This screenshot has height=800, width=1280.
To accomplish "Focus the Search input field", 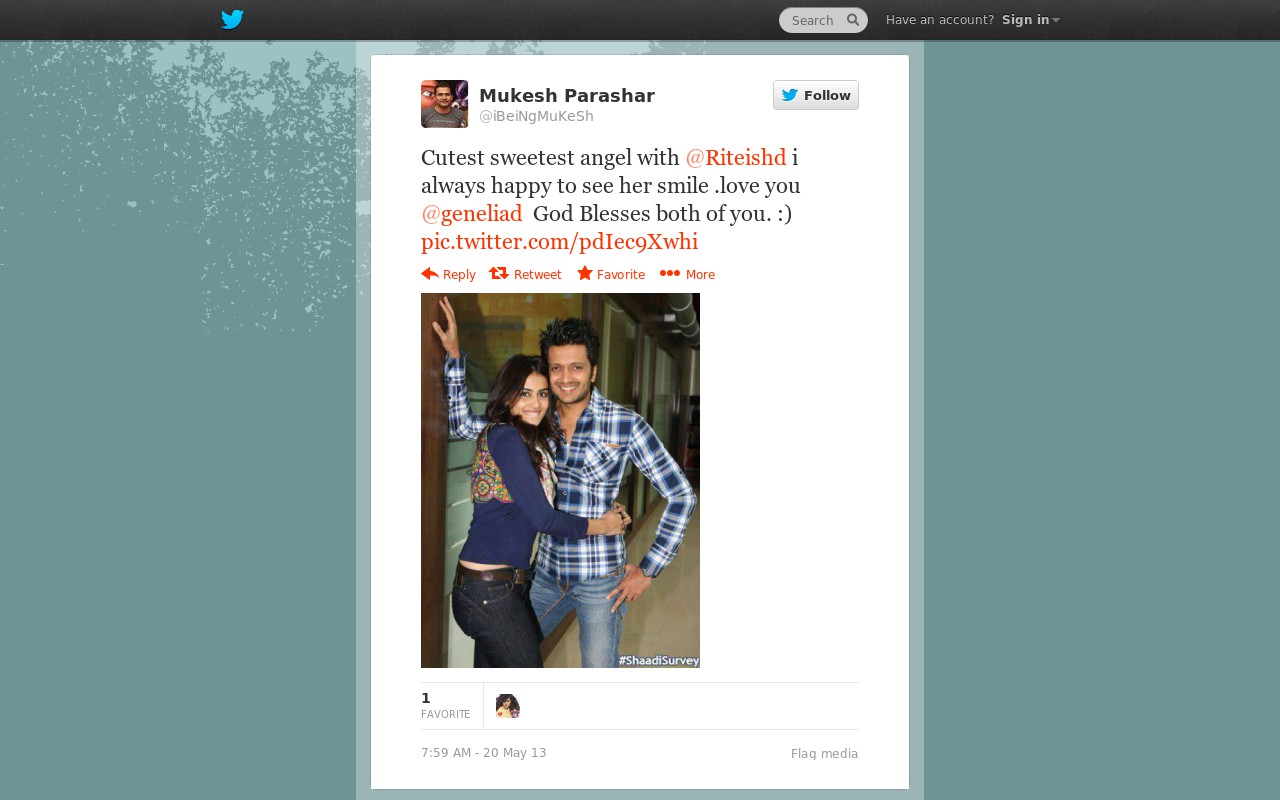I will click(815, 20).
